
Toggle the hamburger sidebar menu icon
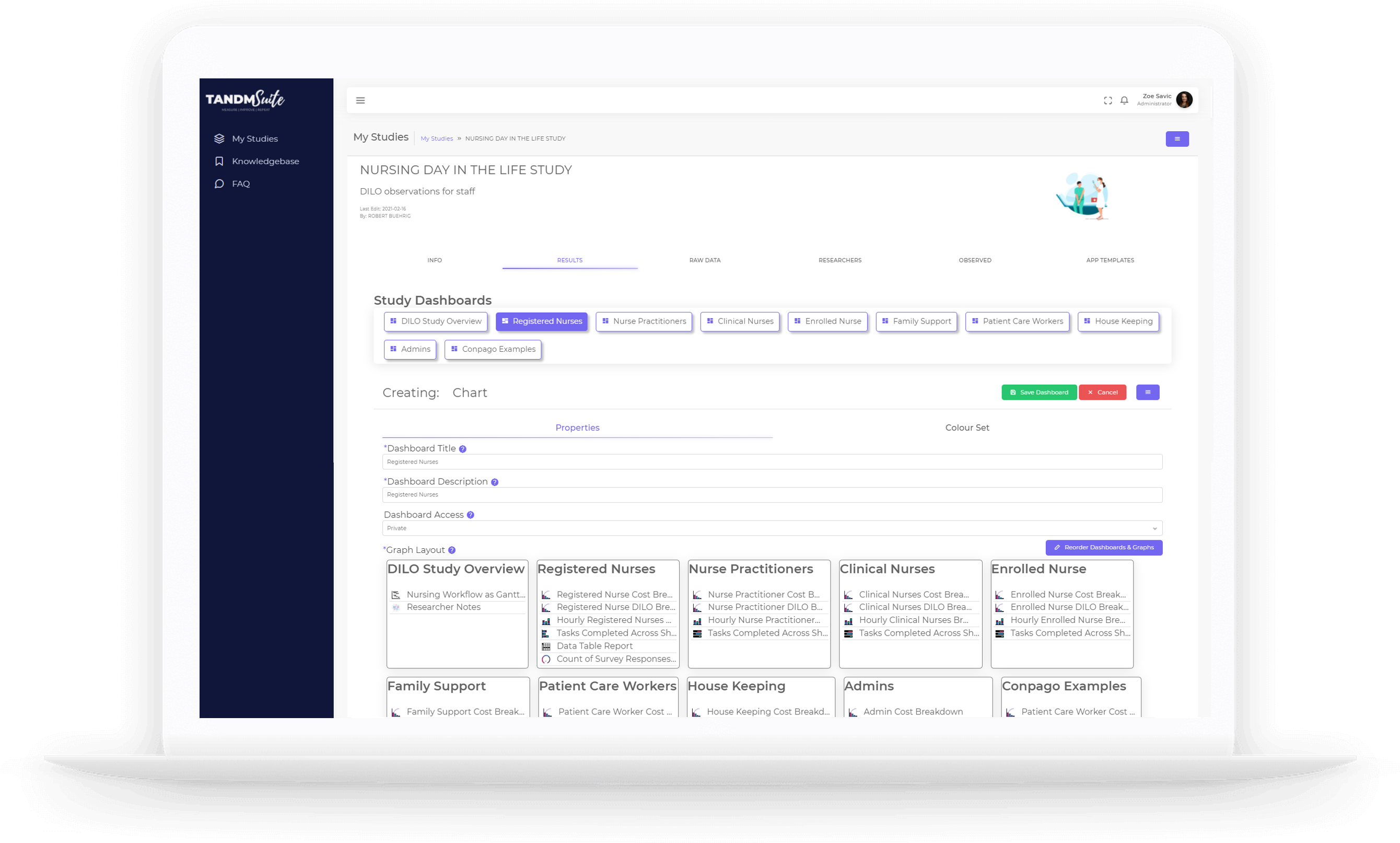pos(360,100)
